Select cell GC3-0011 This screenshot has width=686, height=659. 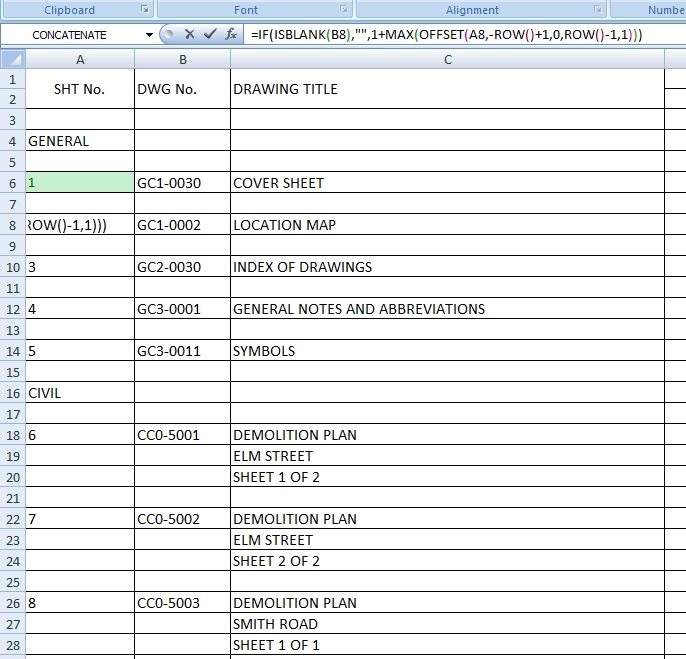[183, 351]
